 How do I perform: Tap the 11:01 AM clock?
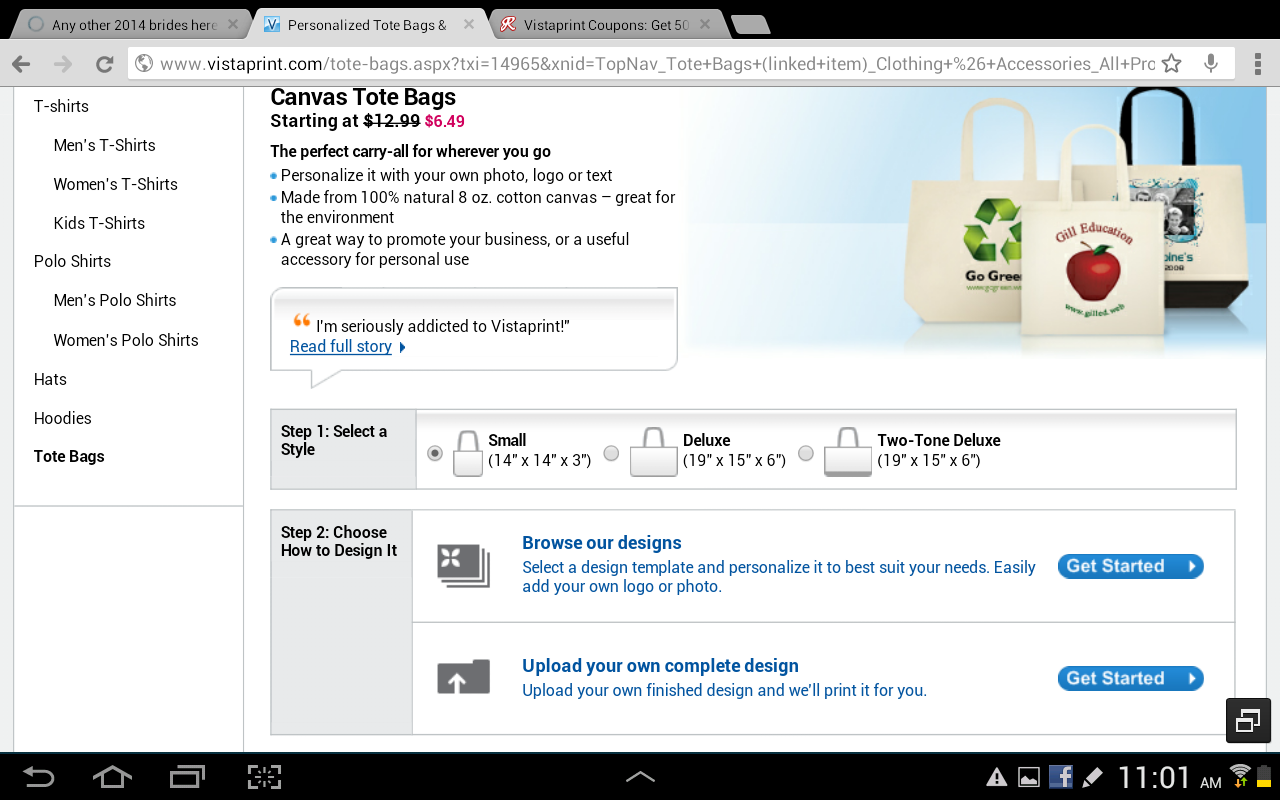[x=1169, y=778]
